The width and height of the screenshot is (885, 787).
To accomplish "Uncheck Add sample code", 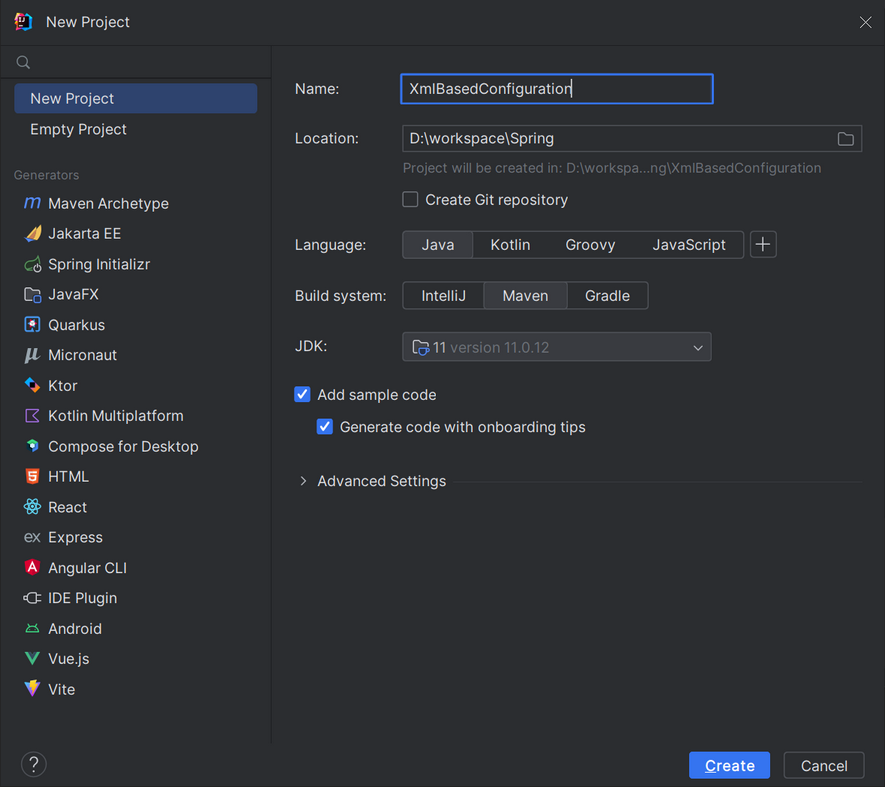I will click(302, 395).
